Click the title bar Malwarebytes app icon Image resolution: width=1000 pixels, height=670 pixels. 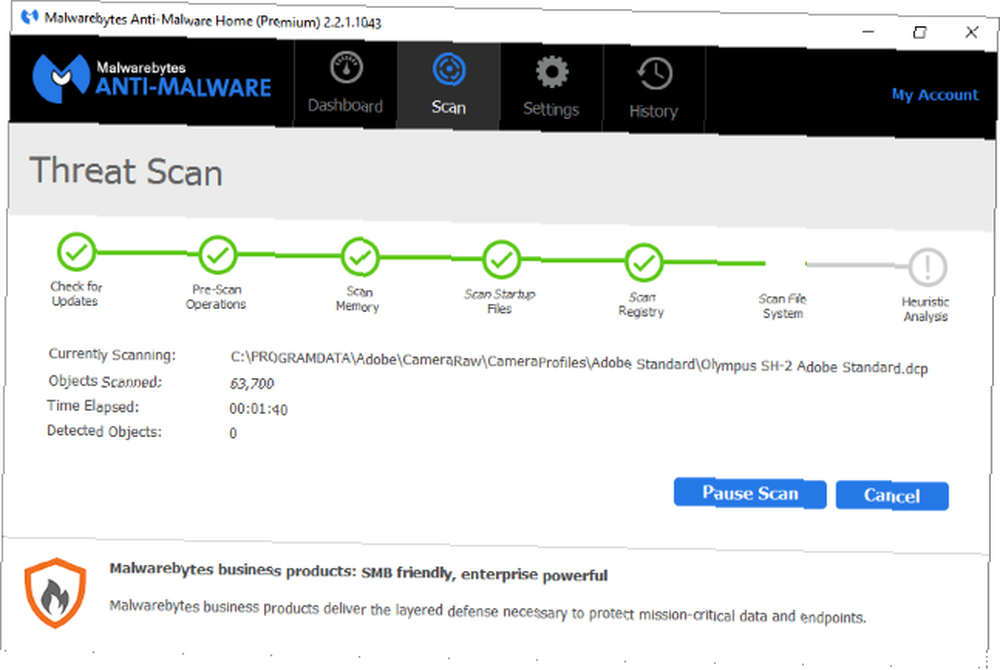tap(29, 16)
